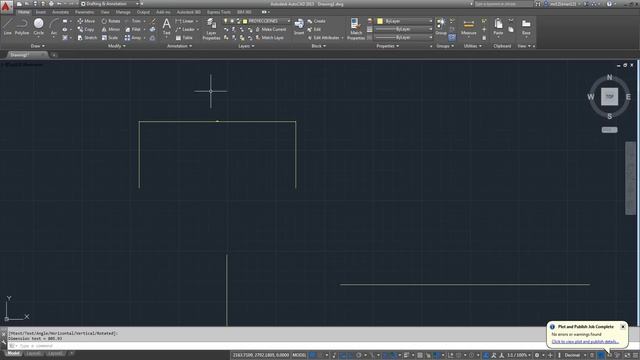Expand the Annotation panel
The image size is (640, 360).
pyautogui.click(x=179, y=46)
